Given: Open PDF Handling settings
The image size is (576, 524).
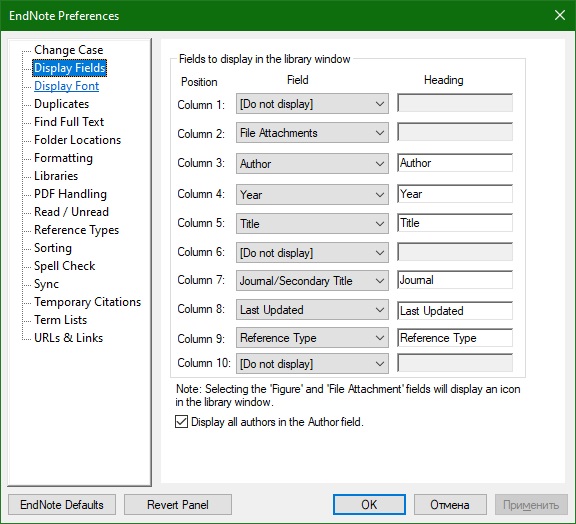Looking at the screenshot, I should point(70,194).
